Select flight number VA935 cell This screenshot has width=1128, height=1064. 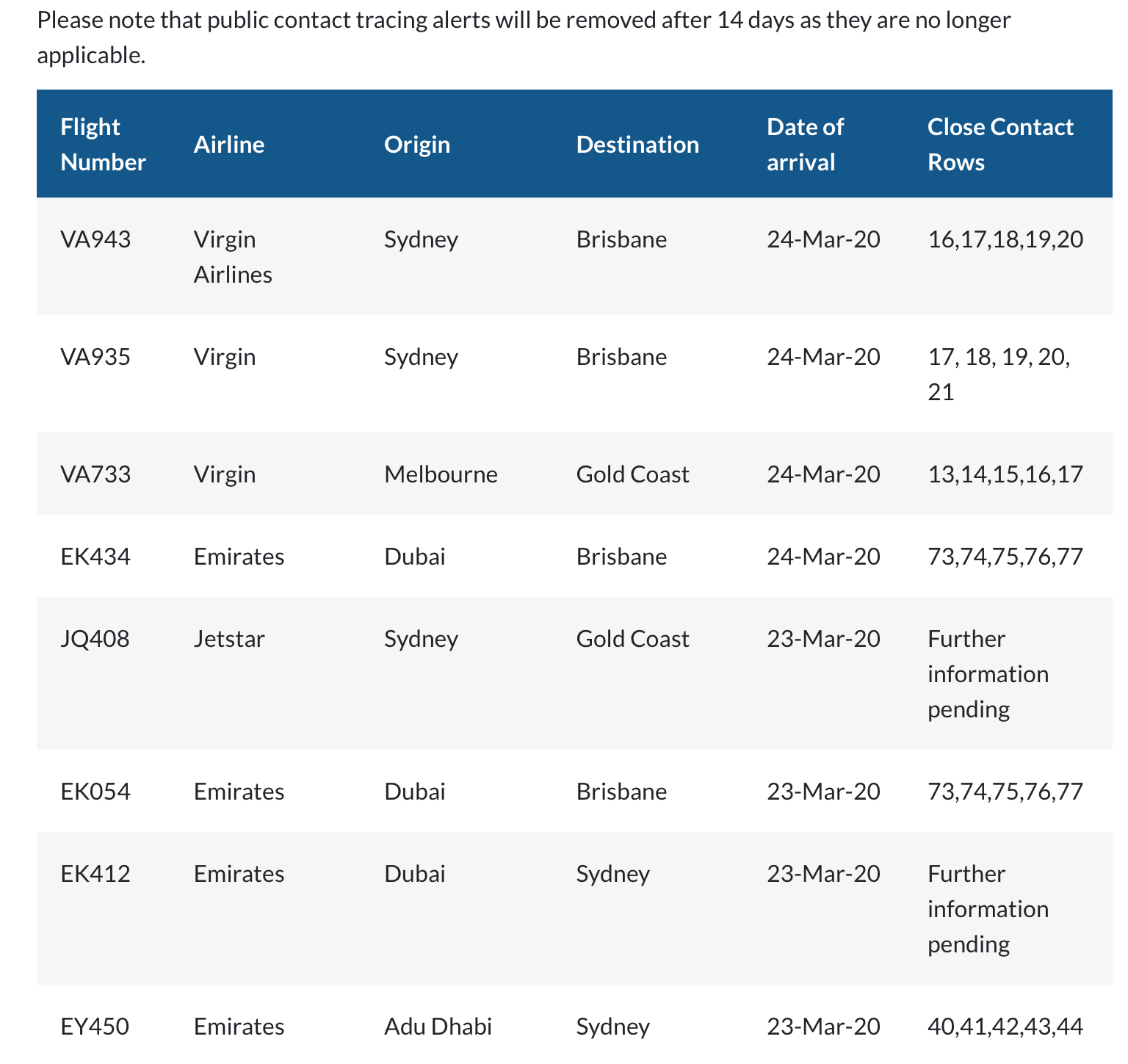point(95,357)
